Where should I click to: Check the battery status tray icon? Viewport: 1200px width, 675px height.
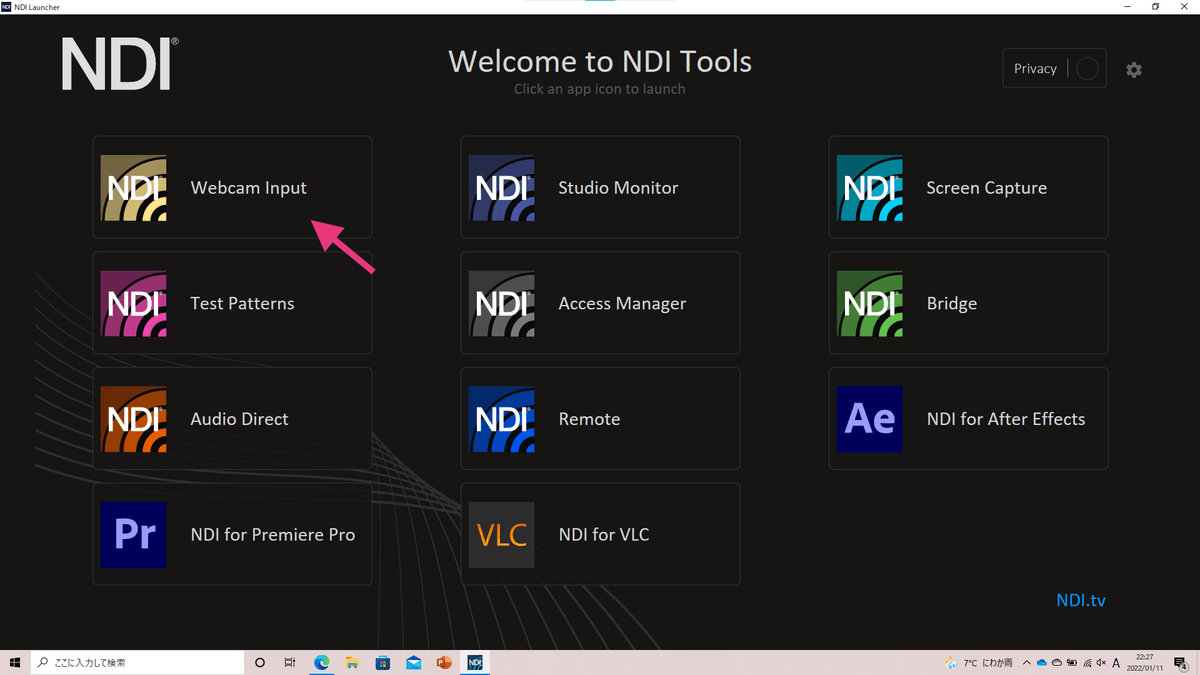pyautogui.click(x=1072, y=662)
